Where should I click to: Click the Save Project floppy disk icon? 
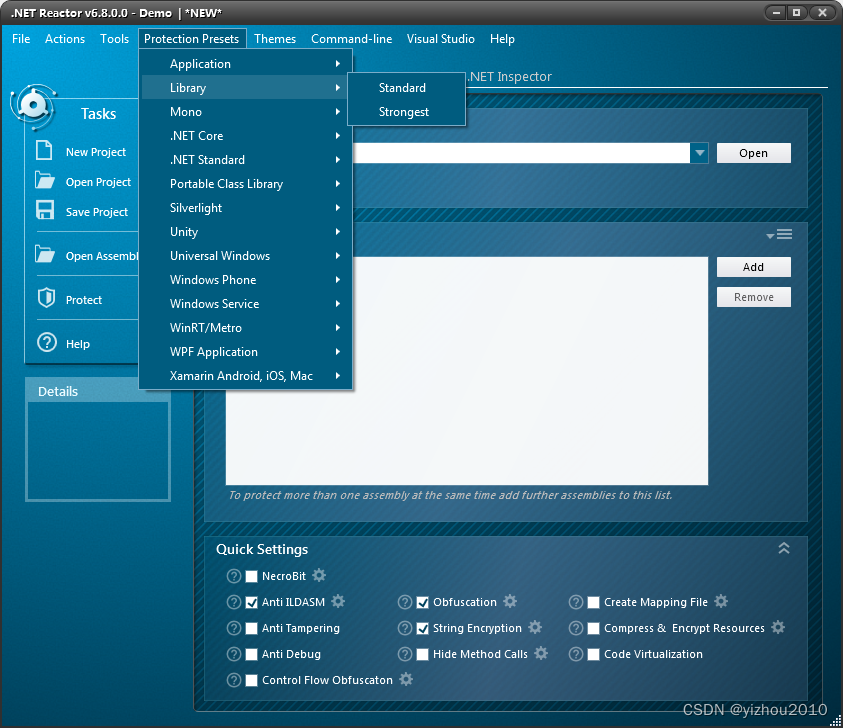[x=45, y=210]
